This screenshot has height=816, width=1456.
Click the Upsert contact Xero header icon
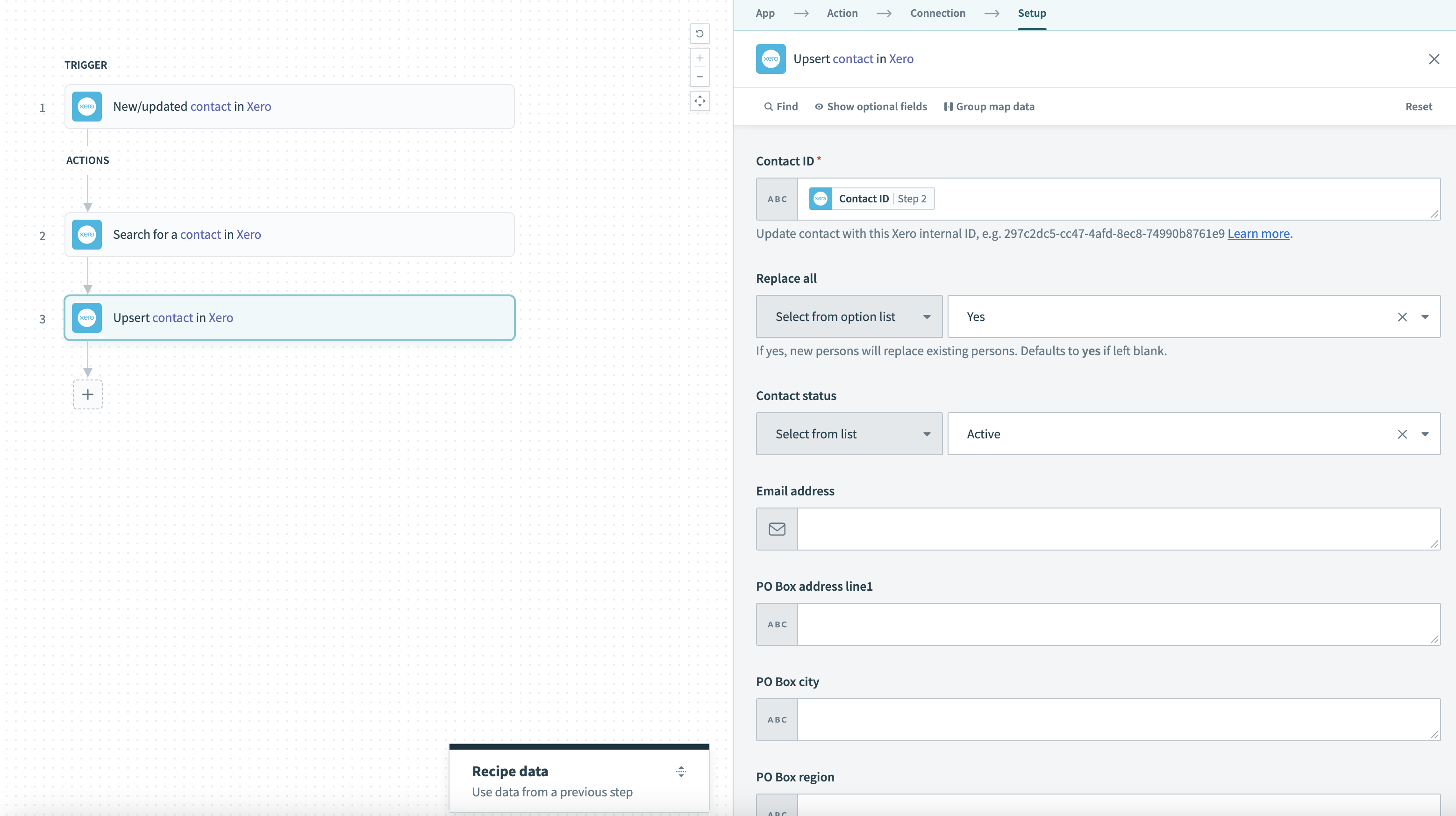tap(770, 58)
